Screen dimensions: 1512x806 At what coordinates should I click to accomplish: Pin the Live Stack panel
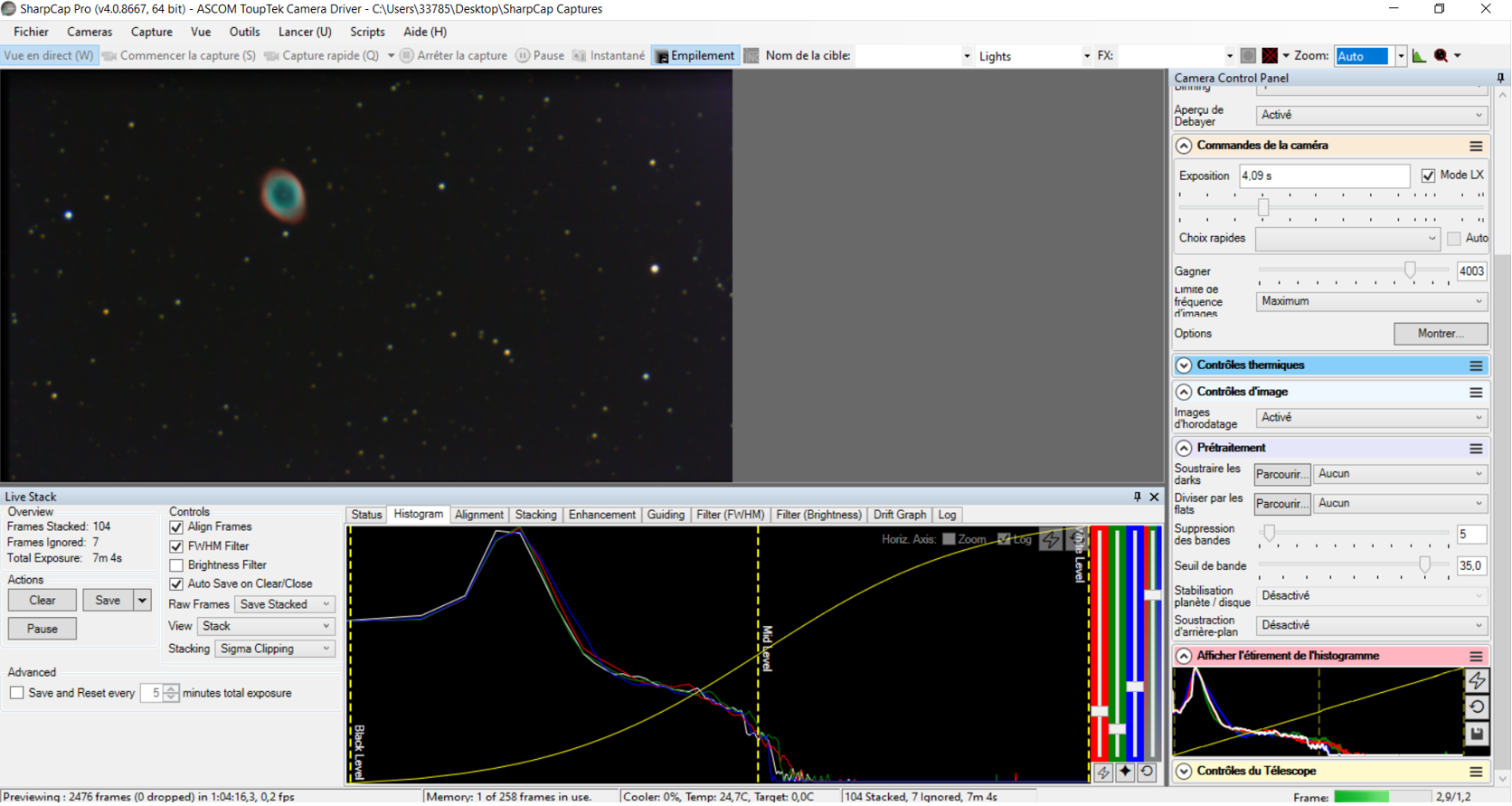pos(1138,497)
